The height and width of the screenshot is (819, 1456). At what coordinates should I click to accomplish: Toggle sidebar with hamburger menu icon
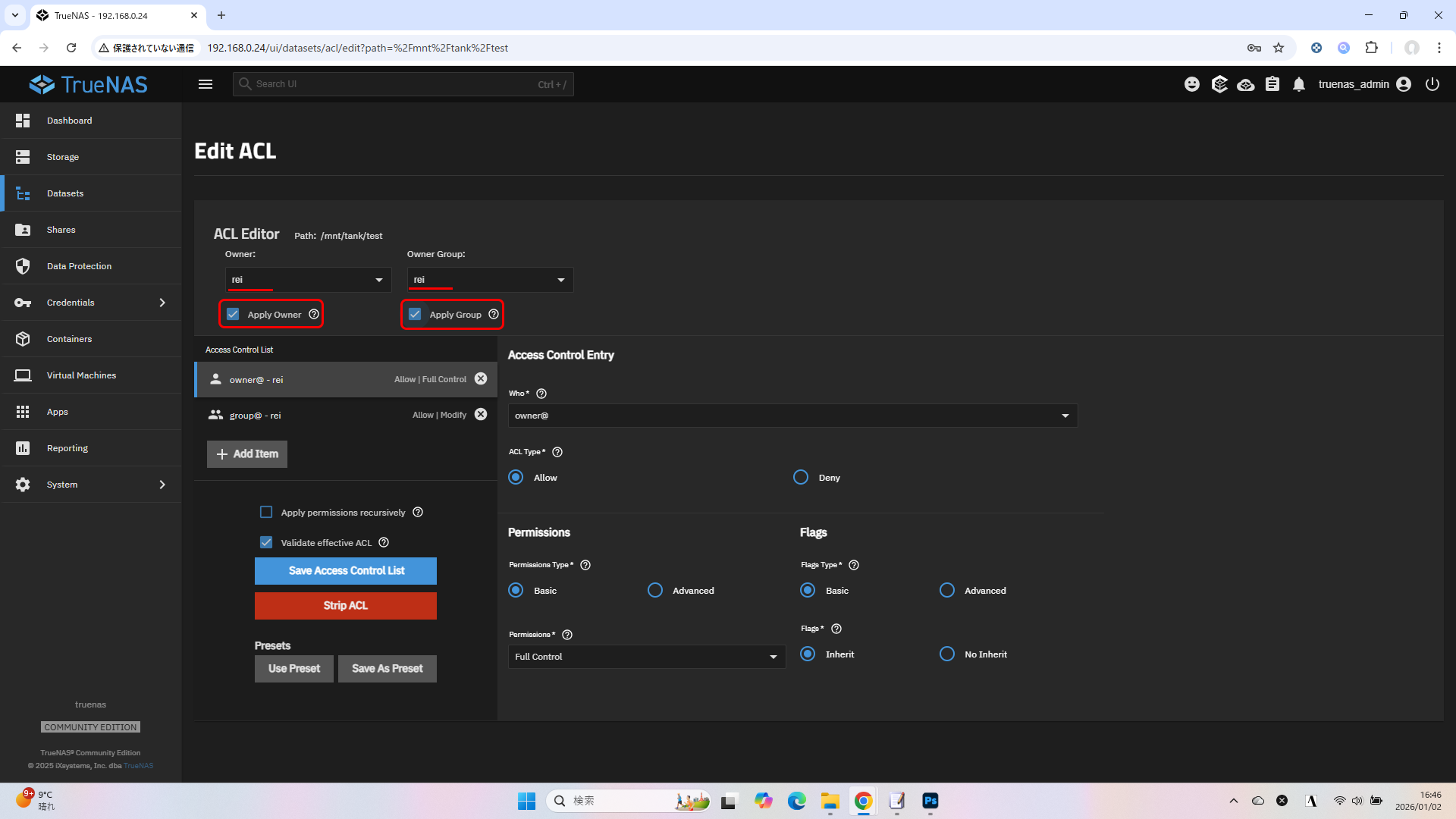(206, 84)
